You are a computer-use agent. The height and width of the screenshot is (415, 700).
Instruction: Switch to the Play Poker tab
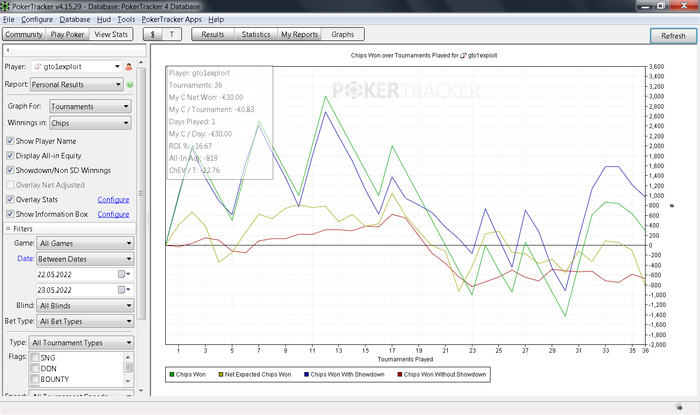67,34
